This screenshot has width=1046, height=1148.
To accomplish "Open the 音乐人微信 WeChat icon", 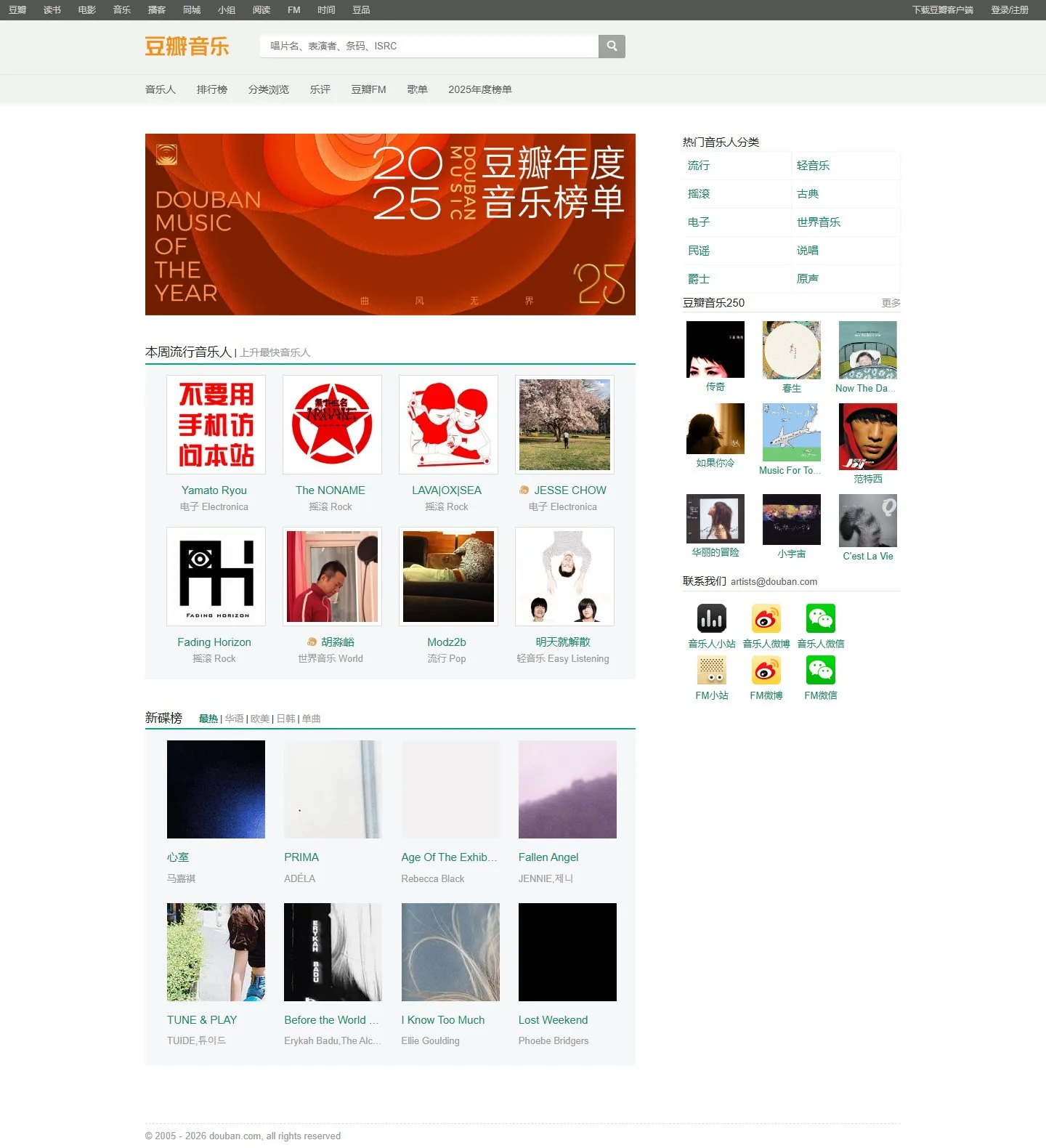I will 821,618.
